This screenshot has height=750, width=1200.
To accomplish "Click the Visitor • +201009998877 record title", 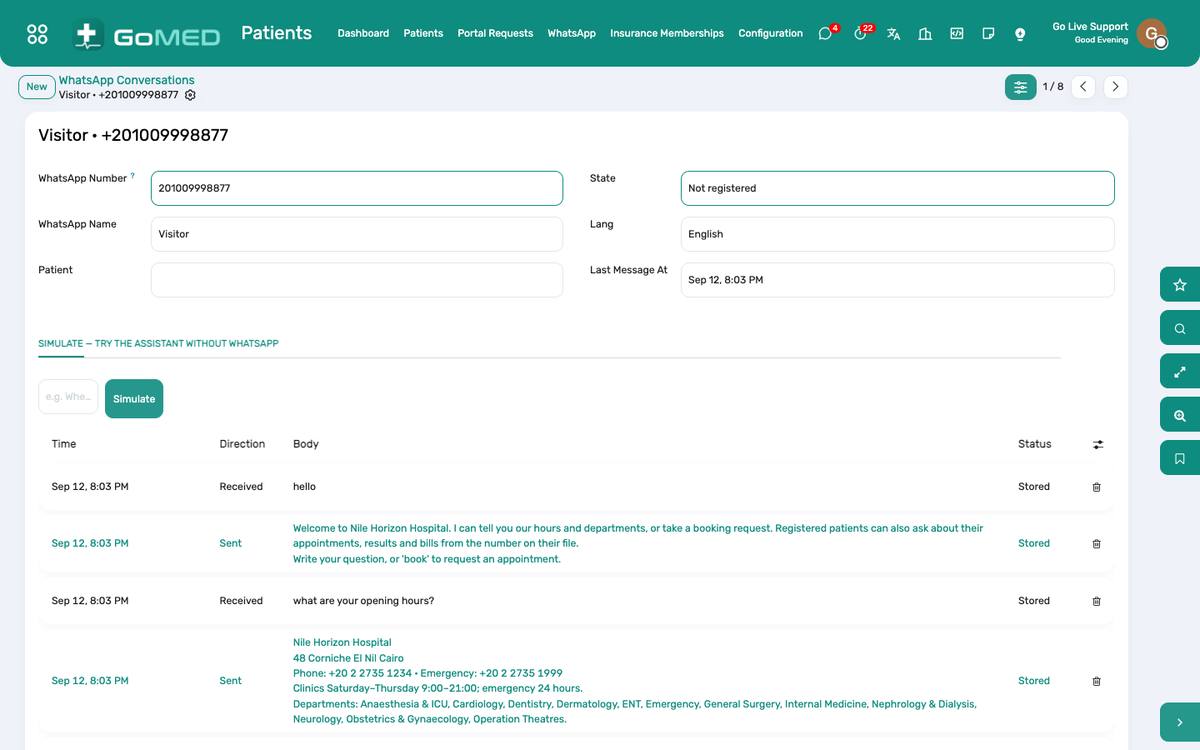I will coord(133,135).
